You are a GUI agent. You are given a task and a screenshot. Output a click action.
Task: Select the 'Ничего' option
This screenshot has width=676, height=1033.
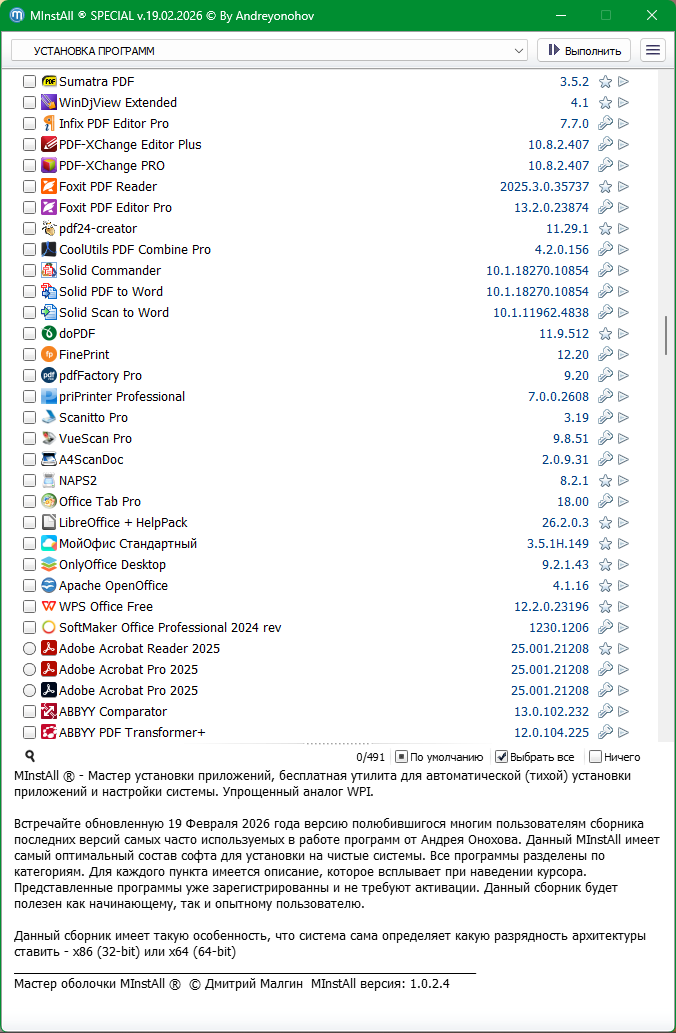pyautogui.click(x=596, y=757)
